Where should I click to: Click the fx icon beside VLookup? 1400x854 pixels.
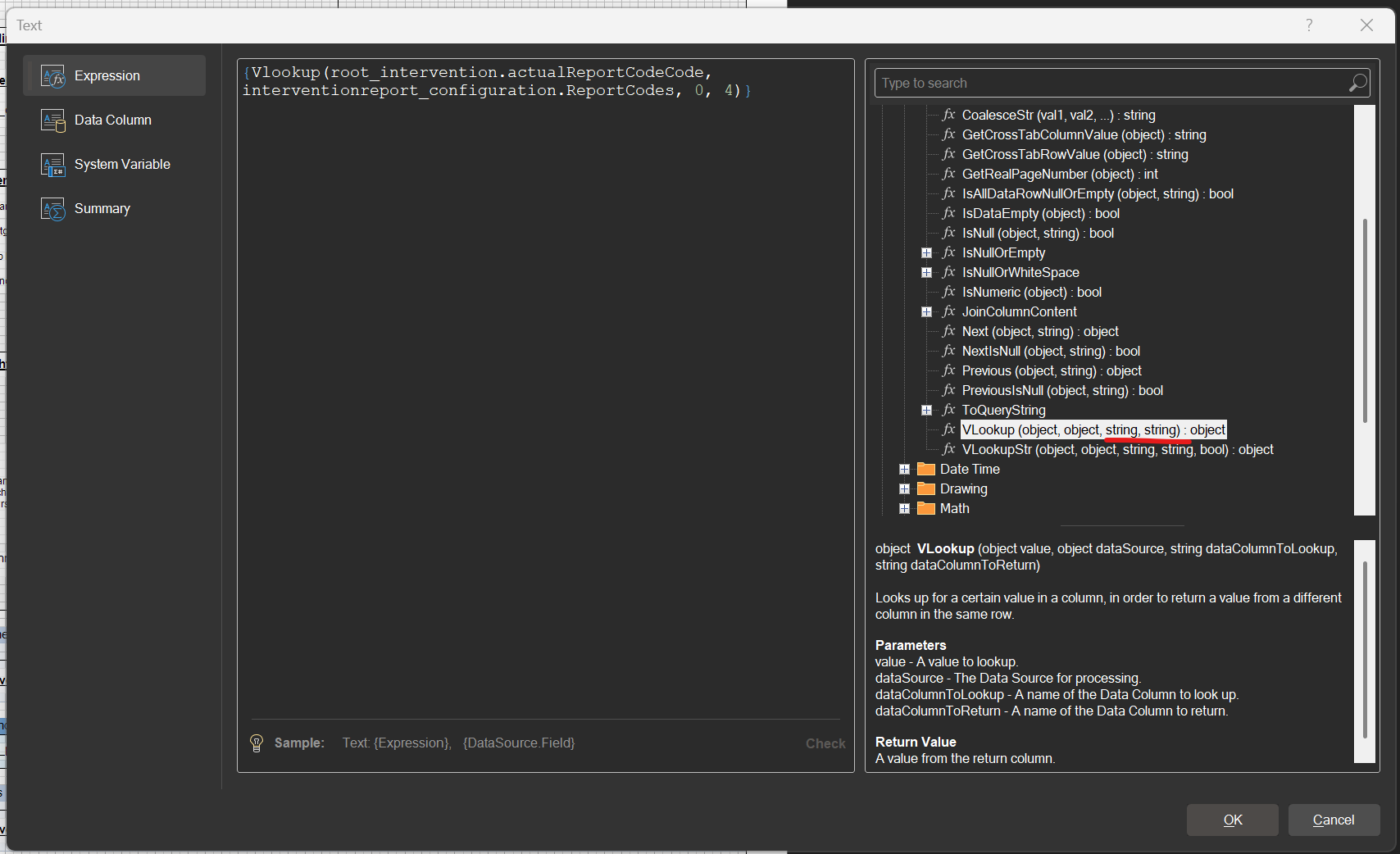(949, 429)
